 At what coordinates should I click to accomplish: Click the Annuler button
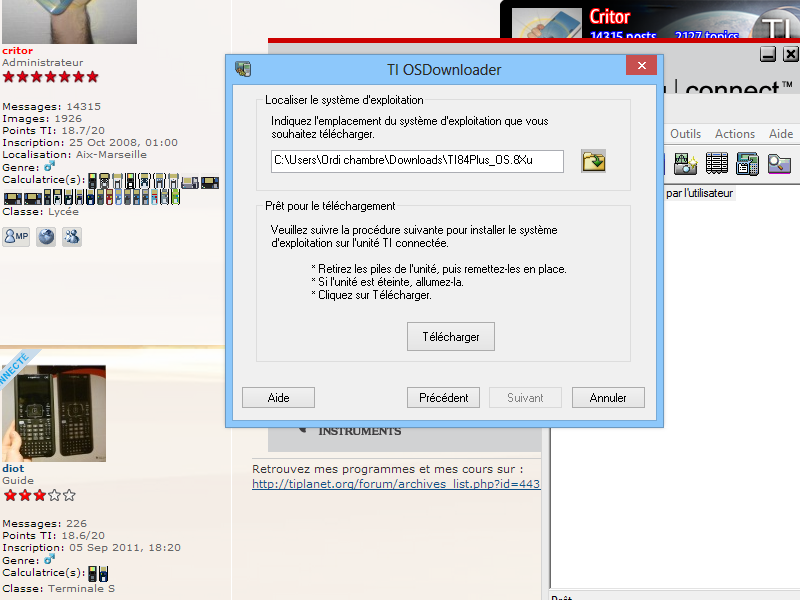[x=608, y=398]
